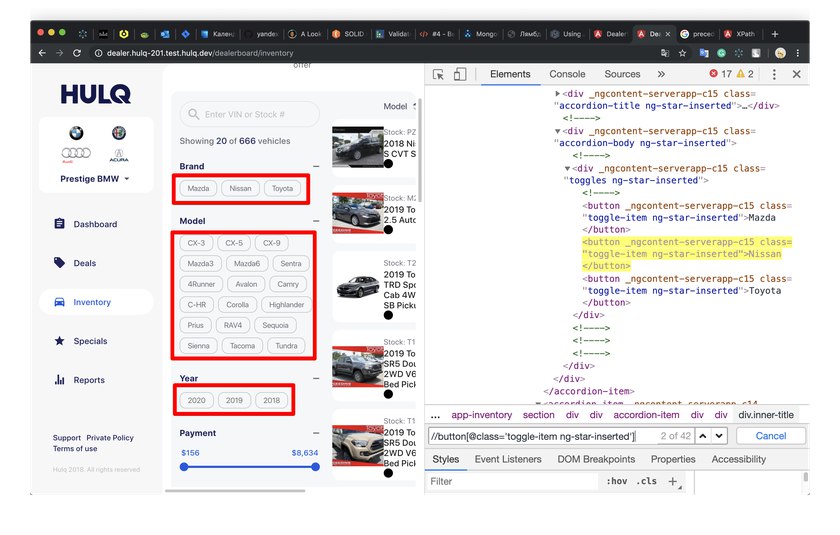The width and height of the screenshot is (840, 535).
Task: Toggle the 2020 year filter
Action: tap(197, 401)
